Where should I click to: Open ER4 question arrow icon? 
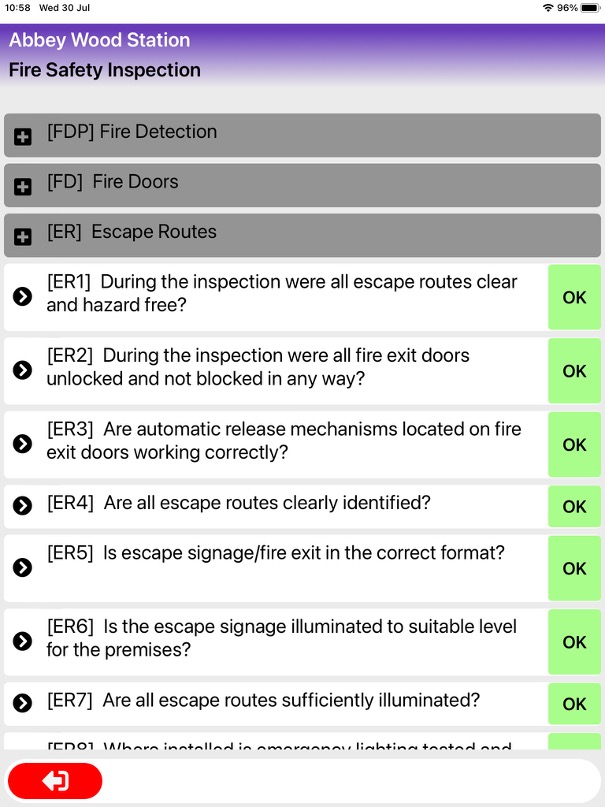pos(22,506)
